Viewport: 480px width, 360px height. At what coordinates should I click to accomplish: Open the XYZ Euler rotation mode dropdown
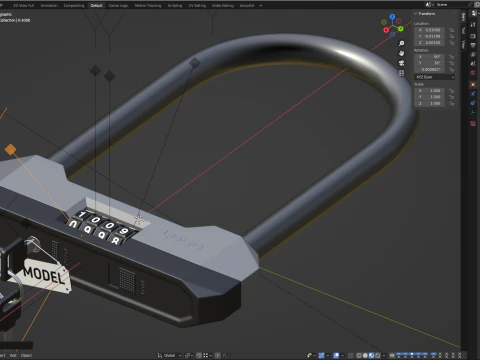435,77
